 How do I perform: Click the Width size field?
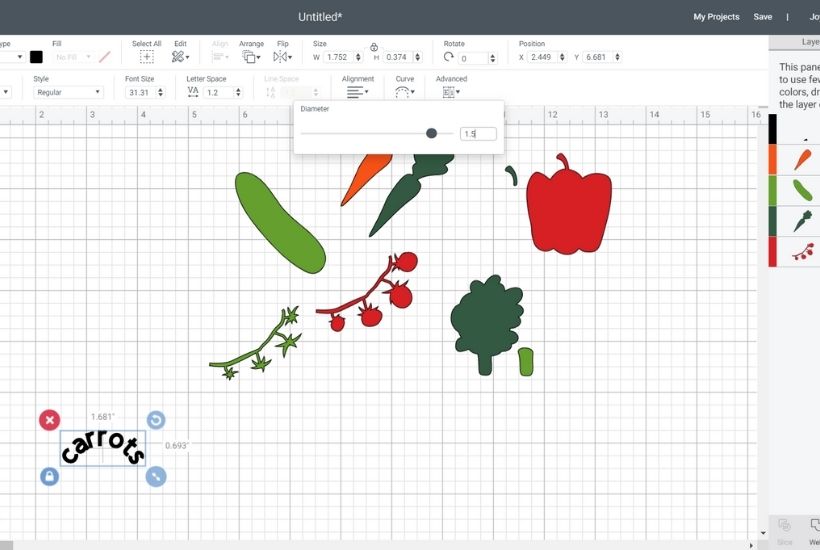click(x=338, y=57)
